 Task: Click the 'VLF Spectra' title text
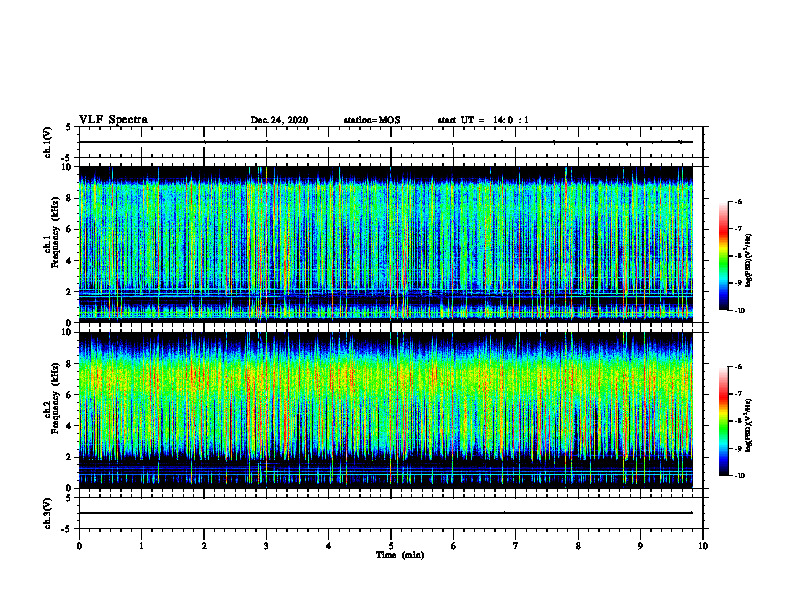coord(113,120)
